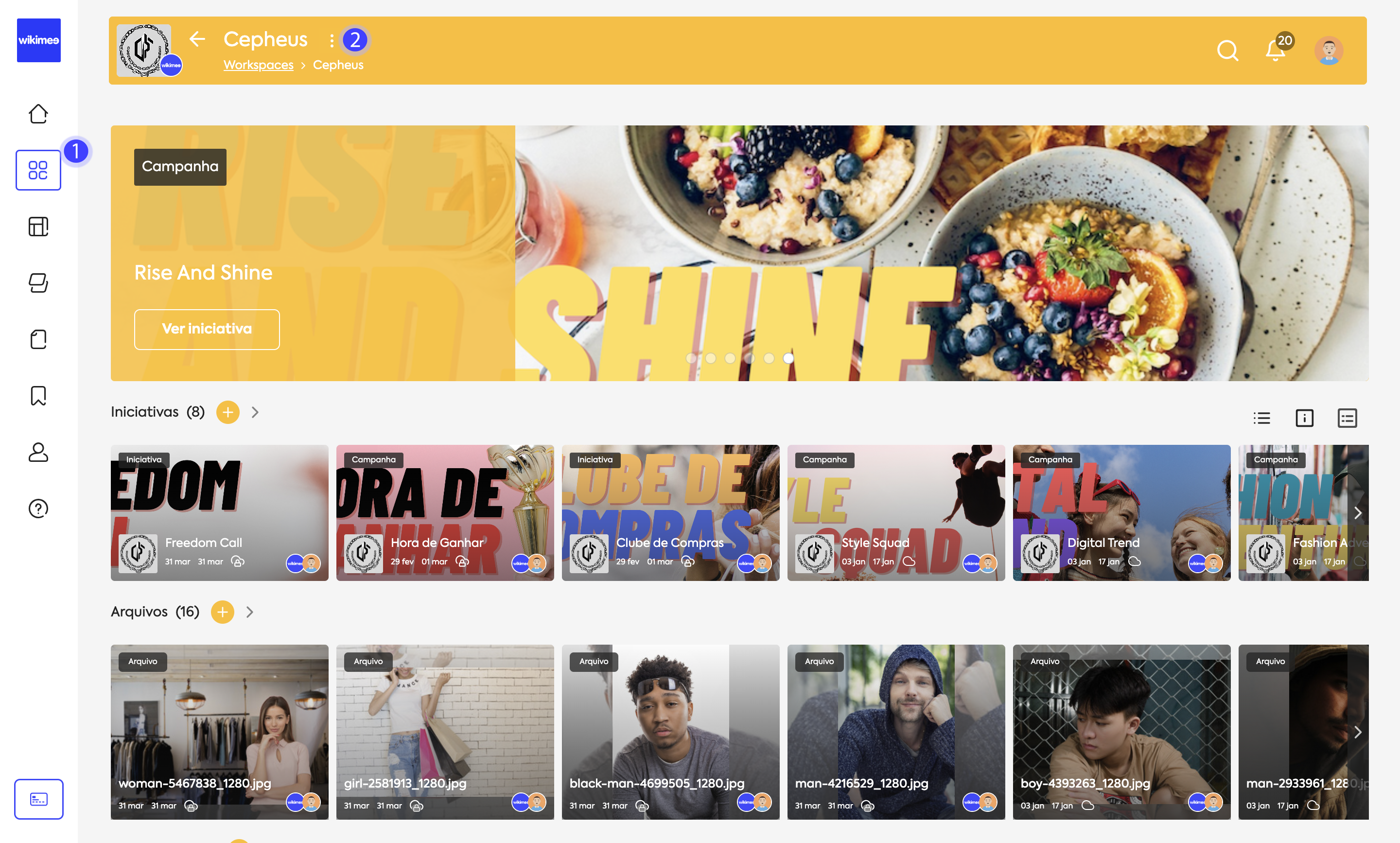This screenshot has height=843, width=1400.
Task: Open the user profile sidebar icon
Action: [38, 452]
